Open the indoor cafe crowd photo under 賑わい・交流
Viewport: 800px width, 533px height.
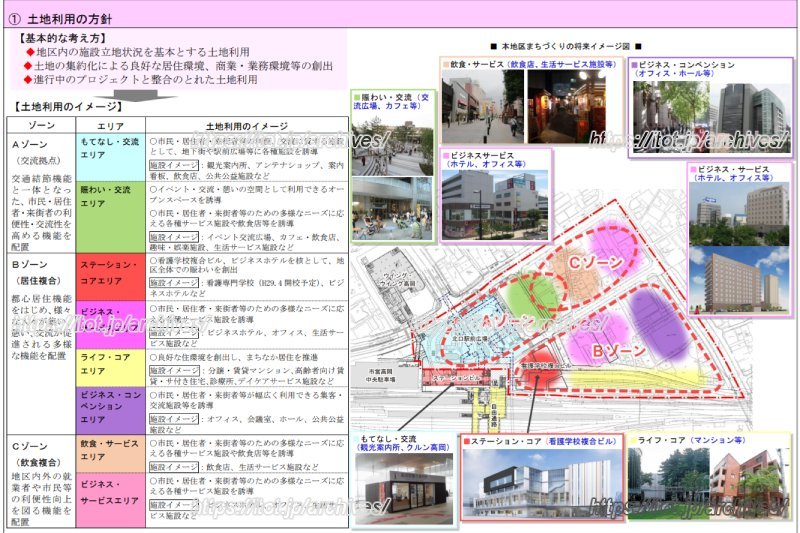(393, 209)
